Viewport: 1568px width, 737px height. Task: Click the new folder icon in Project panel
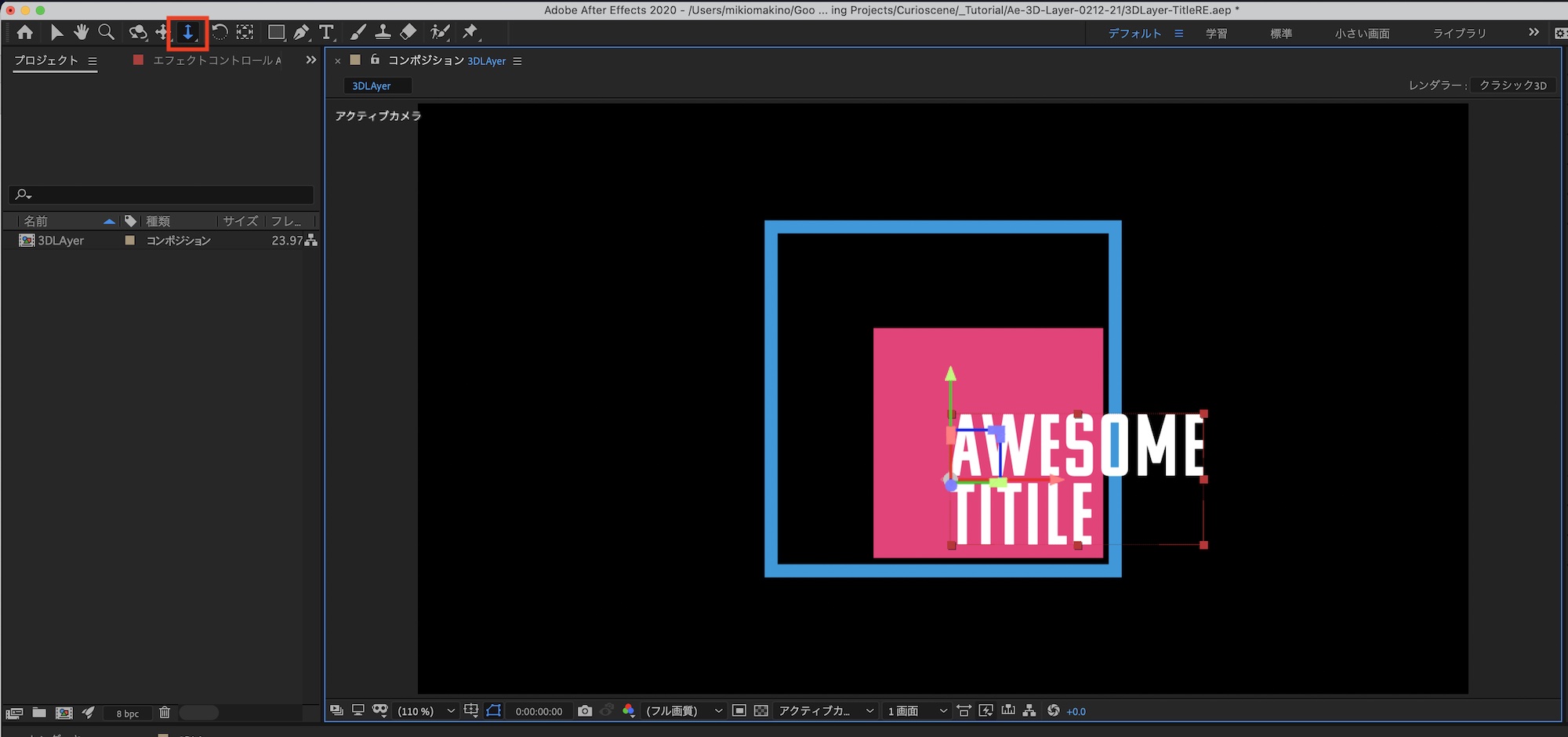[x=39, y=713]
